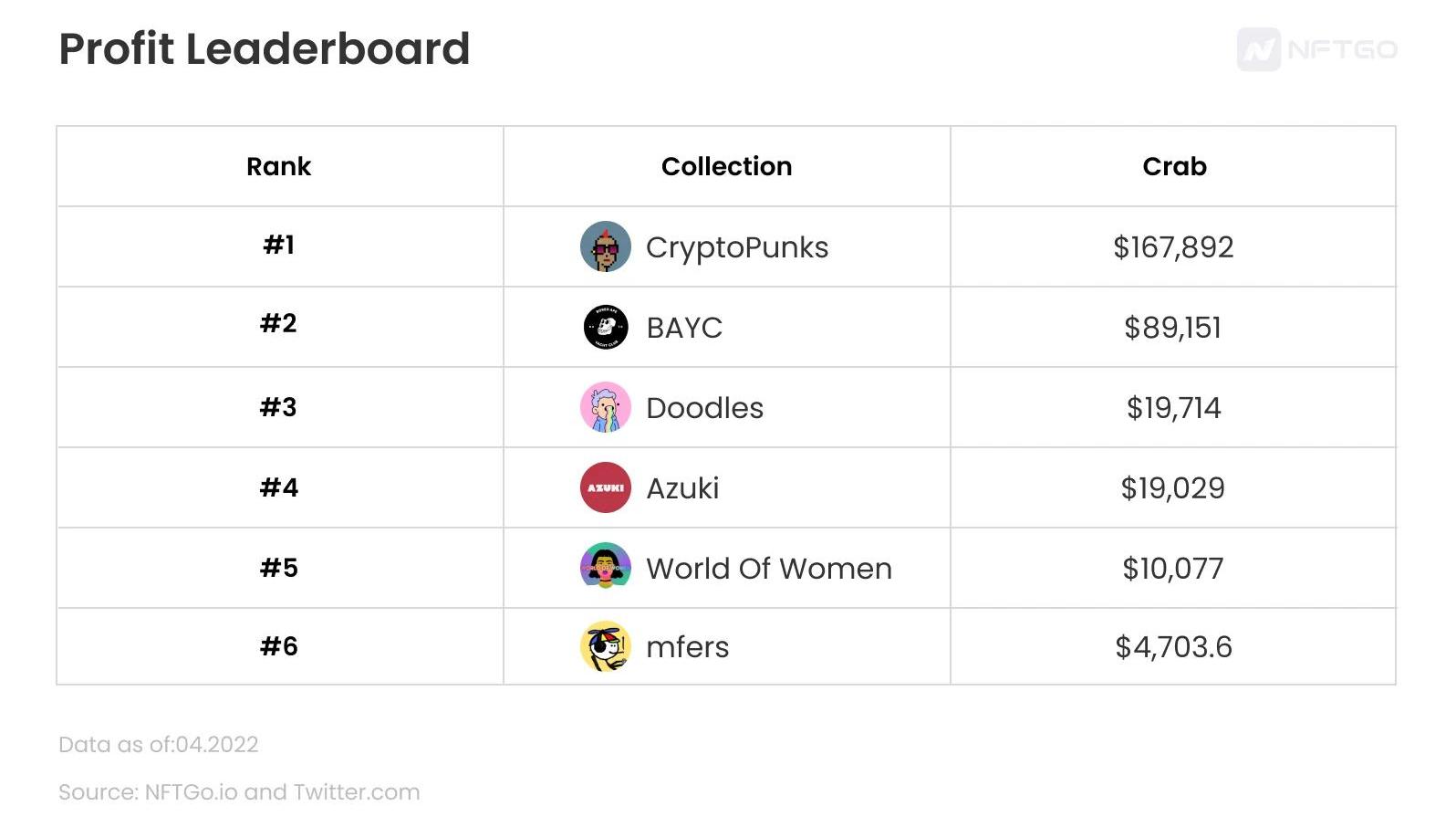Click the mfers collection name
Viewport: 1456px width, 827px height.
pos(688,647)
